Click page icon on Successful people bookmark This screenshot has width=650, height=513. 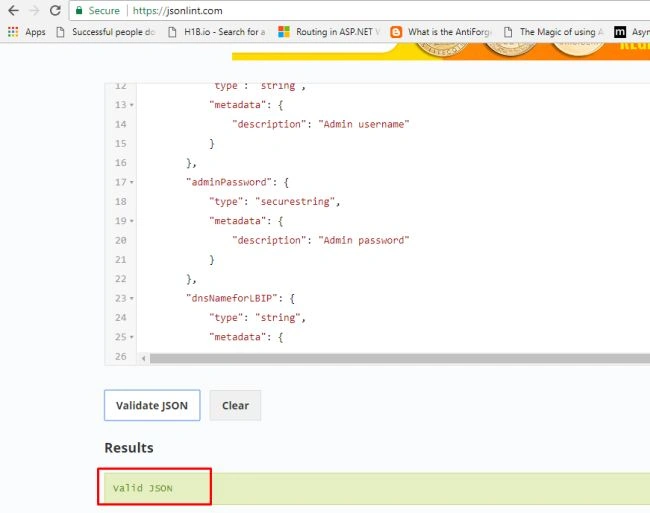point(61,32)
